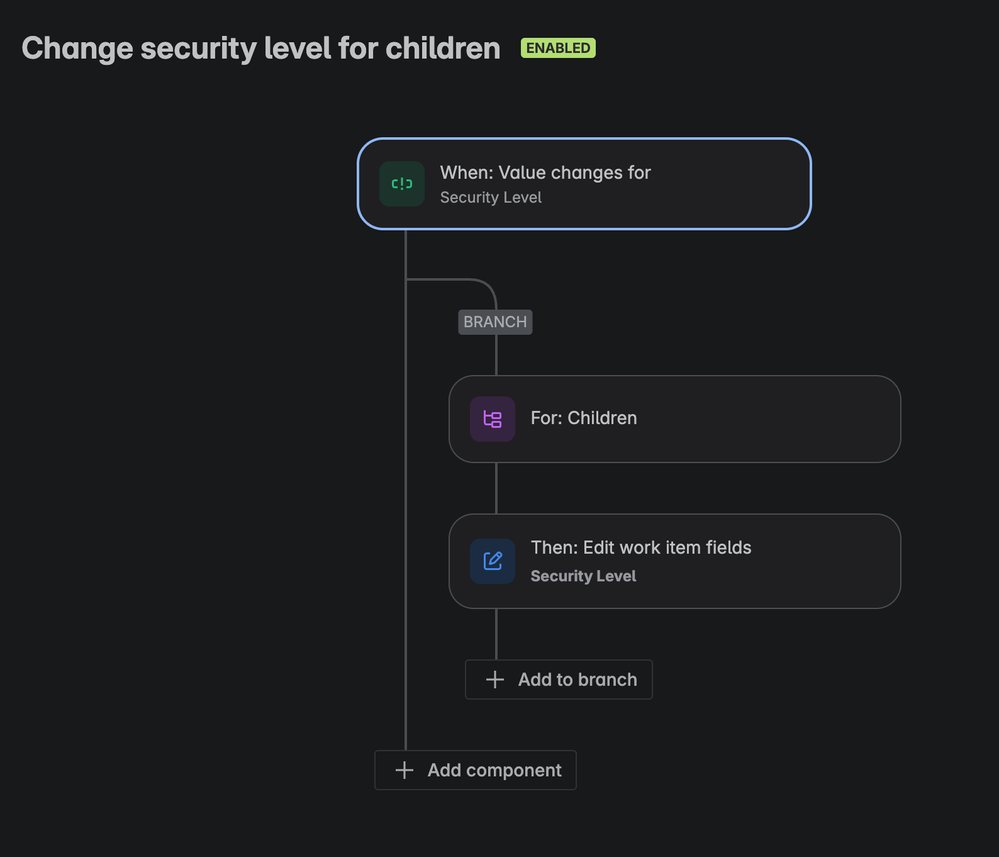Click the blue edit pencil icon
This screenshot has width=999, height=857.
(492, 561)
